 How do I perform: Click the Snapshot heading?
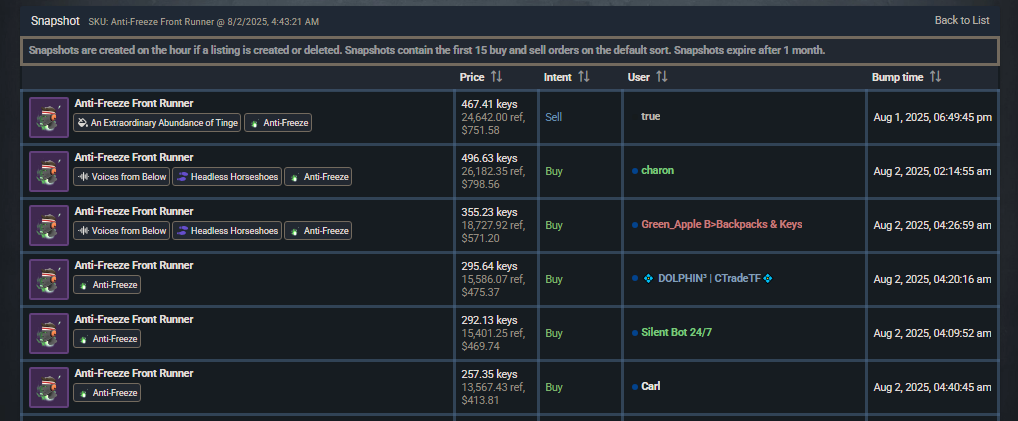point(55,21)
